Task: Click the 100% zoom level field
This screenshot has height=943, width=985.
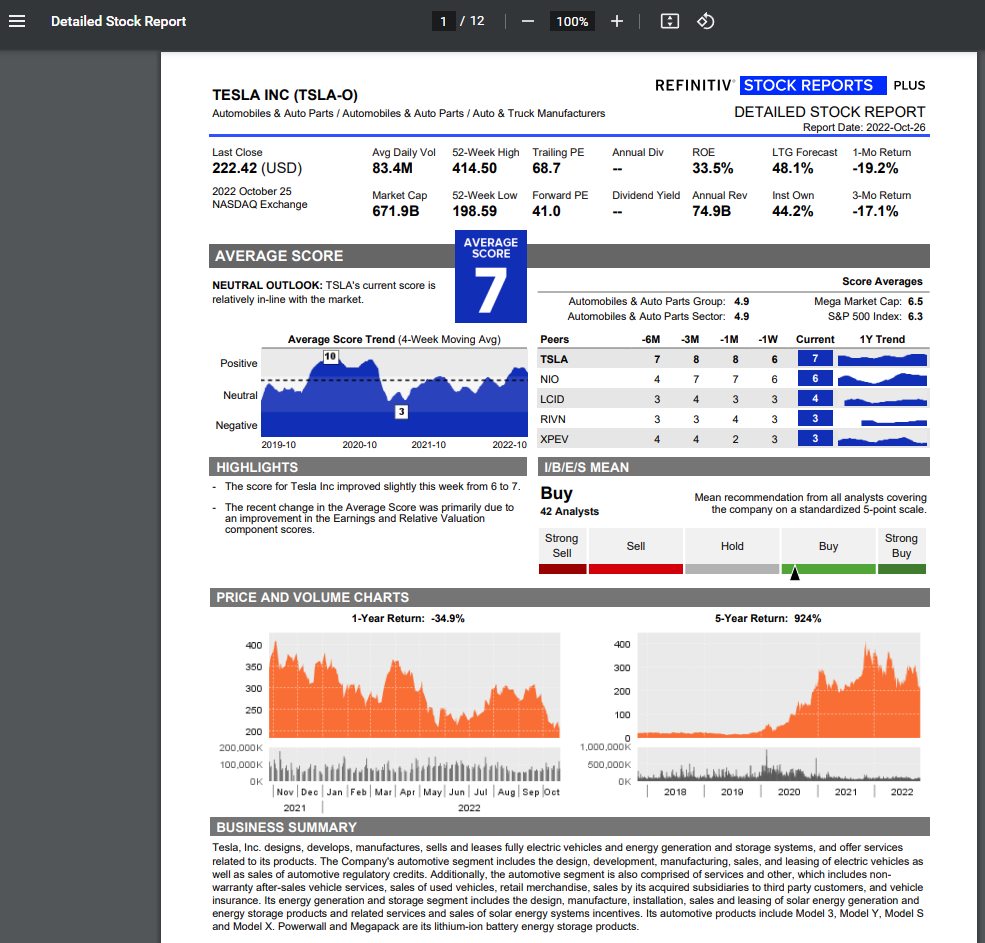Action: 572,21
